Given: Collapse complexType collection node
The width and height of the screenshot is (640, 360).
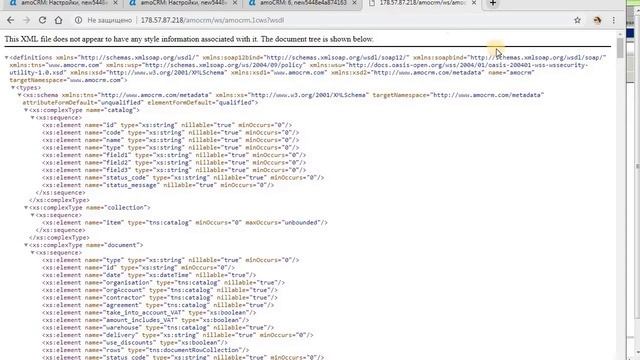Looking at the screenshot, I should pos(26,208).
